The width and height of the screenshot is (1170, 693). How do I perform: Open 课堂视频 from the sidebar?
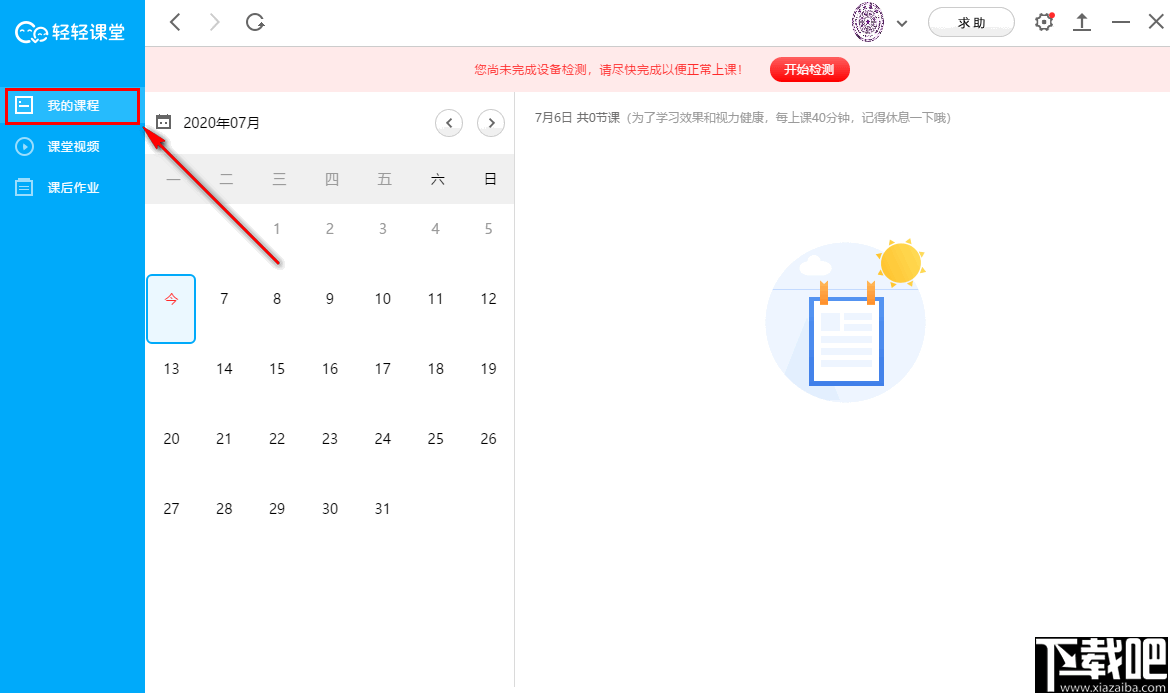tap(70, 146)
